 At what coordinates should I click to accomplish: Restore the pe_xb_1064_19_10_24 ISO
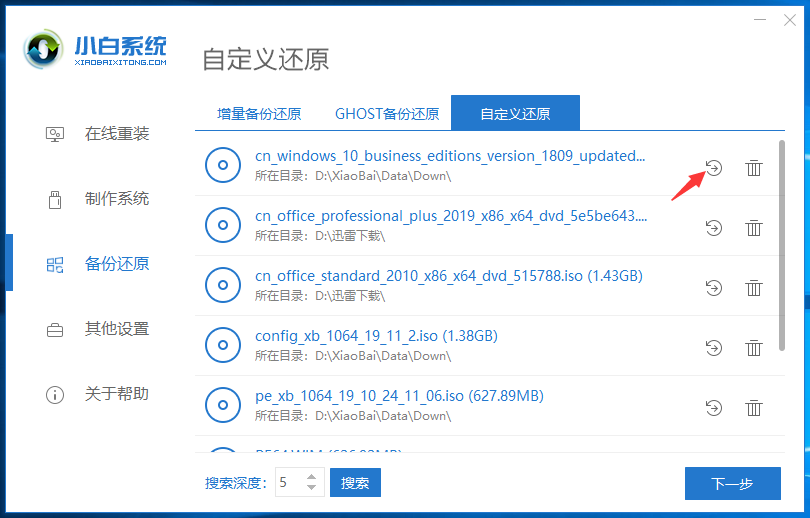point(713,407)
